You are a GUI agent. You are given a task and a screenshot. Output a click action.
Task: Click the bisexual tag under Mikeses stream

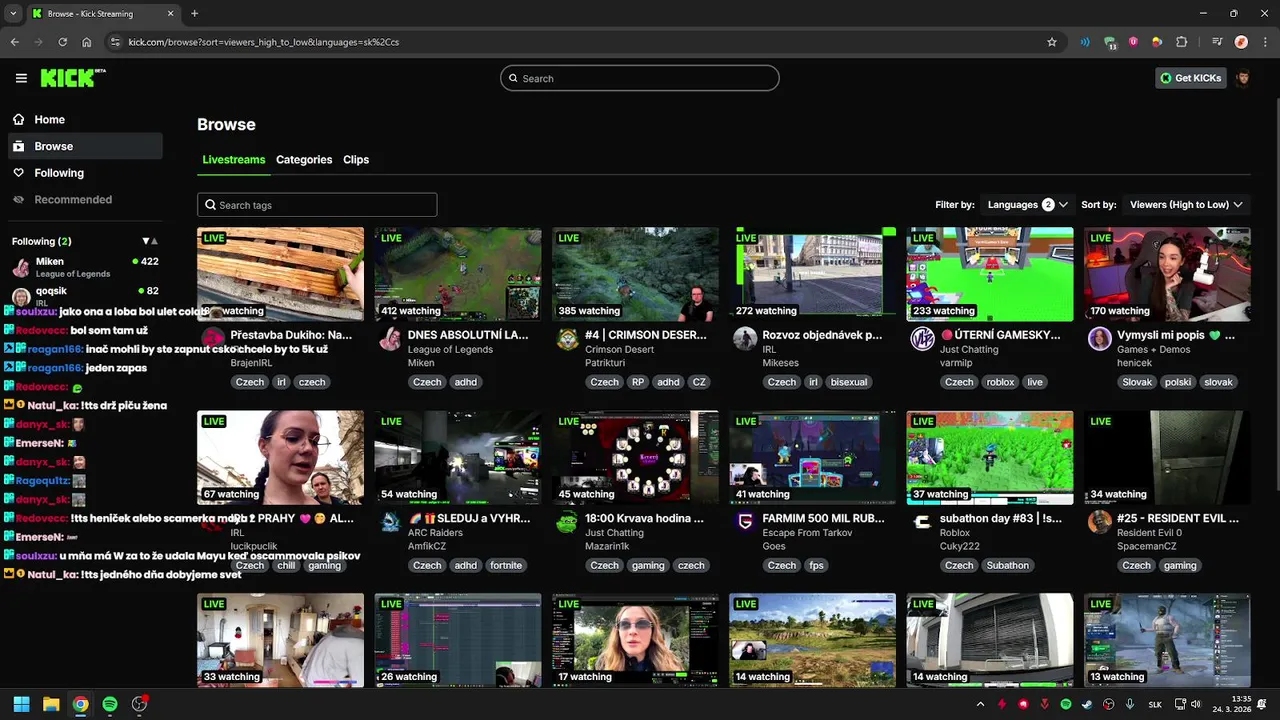click(x=849, y=382)
